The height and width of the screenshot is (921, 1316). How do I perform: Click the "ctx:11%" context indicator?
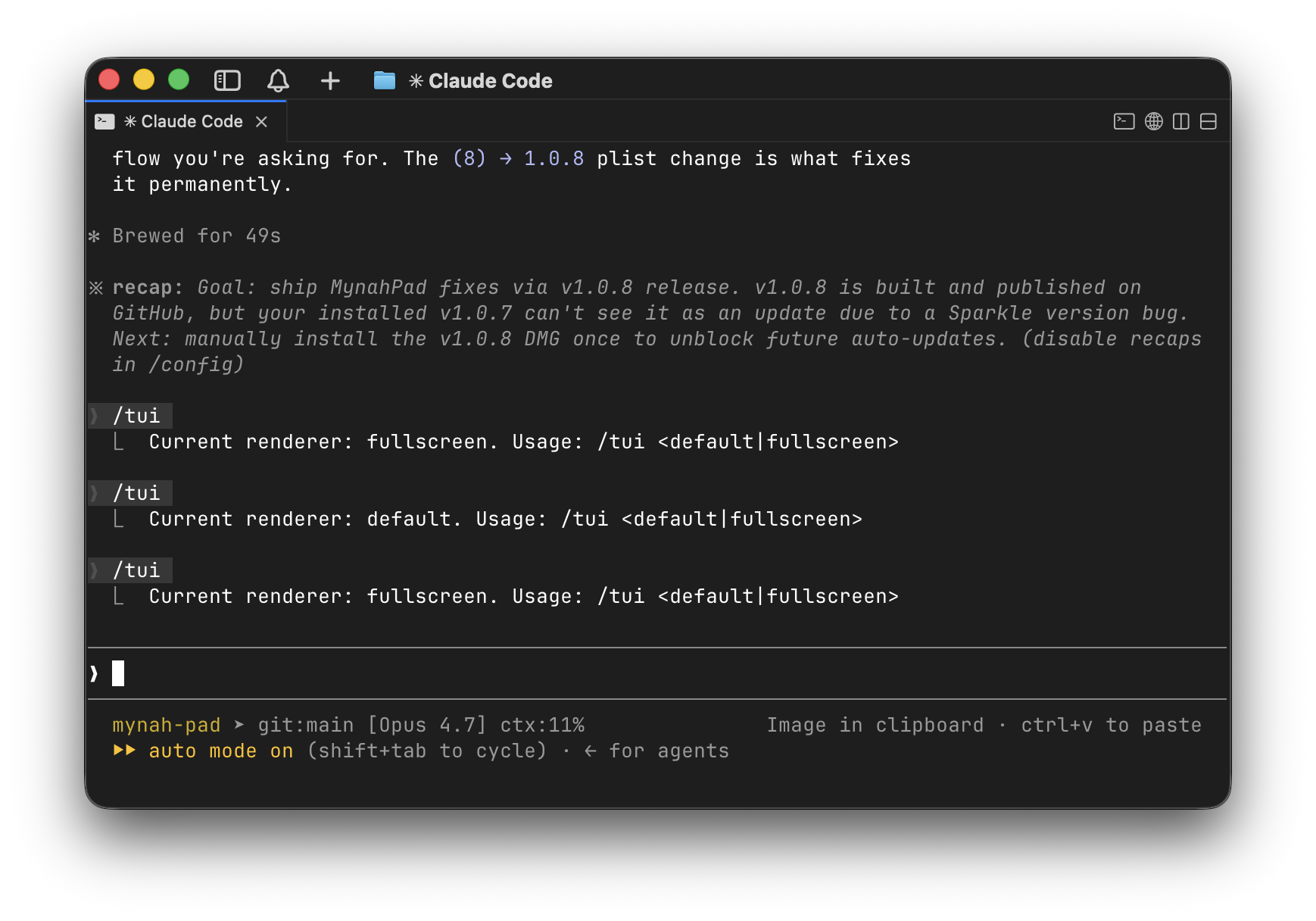[x=542, y=725]
